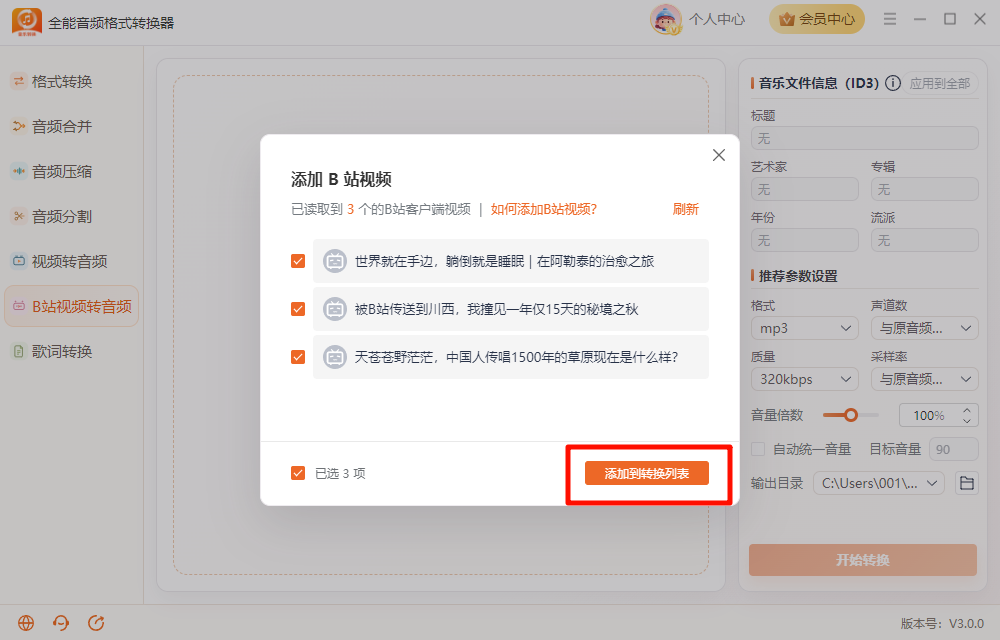This screenshot has height=640, width=1000.
Task: Open the 声道数 dropdown
Action: (x=925, y=328)
